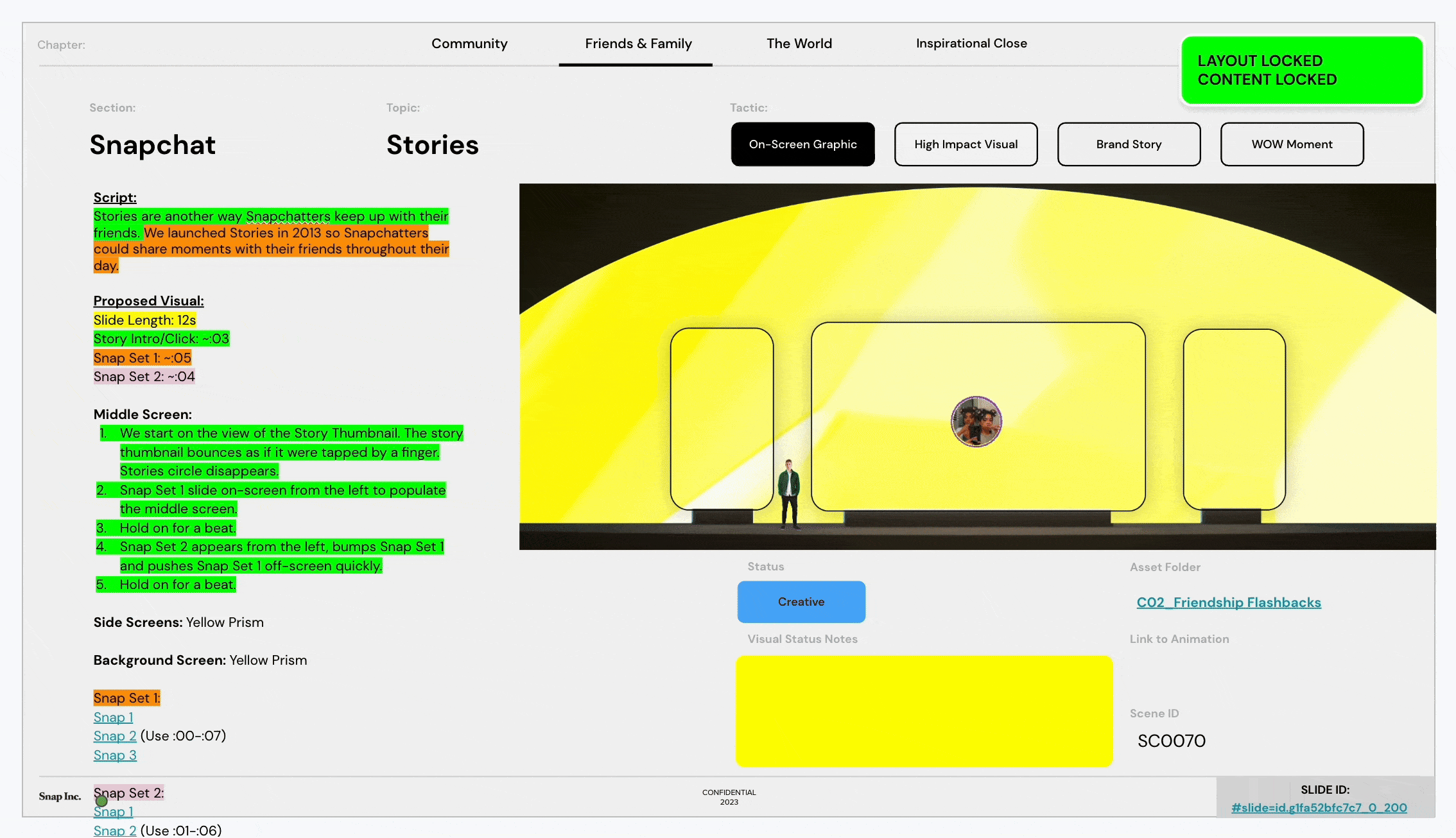The height and width of the screenshot is (838, 1456).
Task: Go to the Inspirational Close tab
Action: click(971, 44)
